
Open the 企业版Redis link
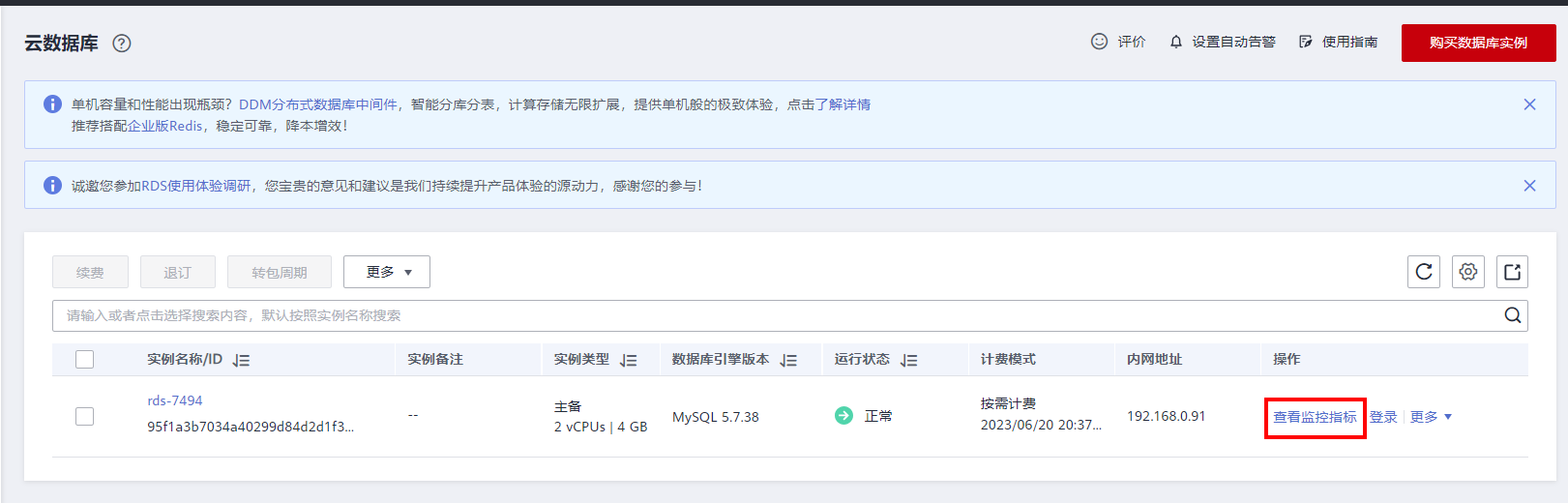click(165, 126)
